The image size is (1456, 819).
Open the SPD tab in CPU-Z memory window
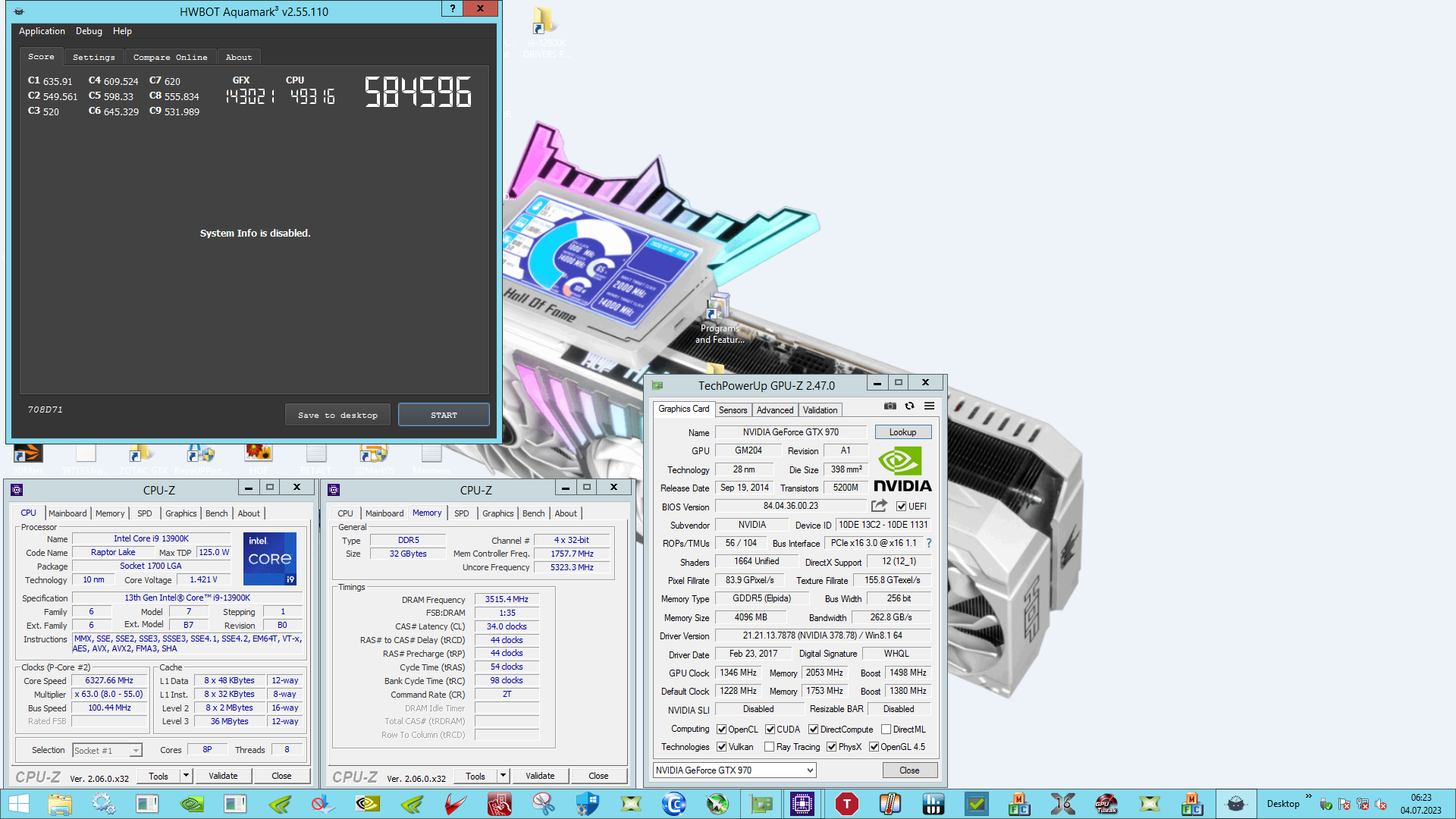tap(461, 513)
